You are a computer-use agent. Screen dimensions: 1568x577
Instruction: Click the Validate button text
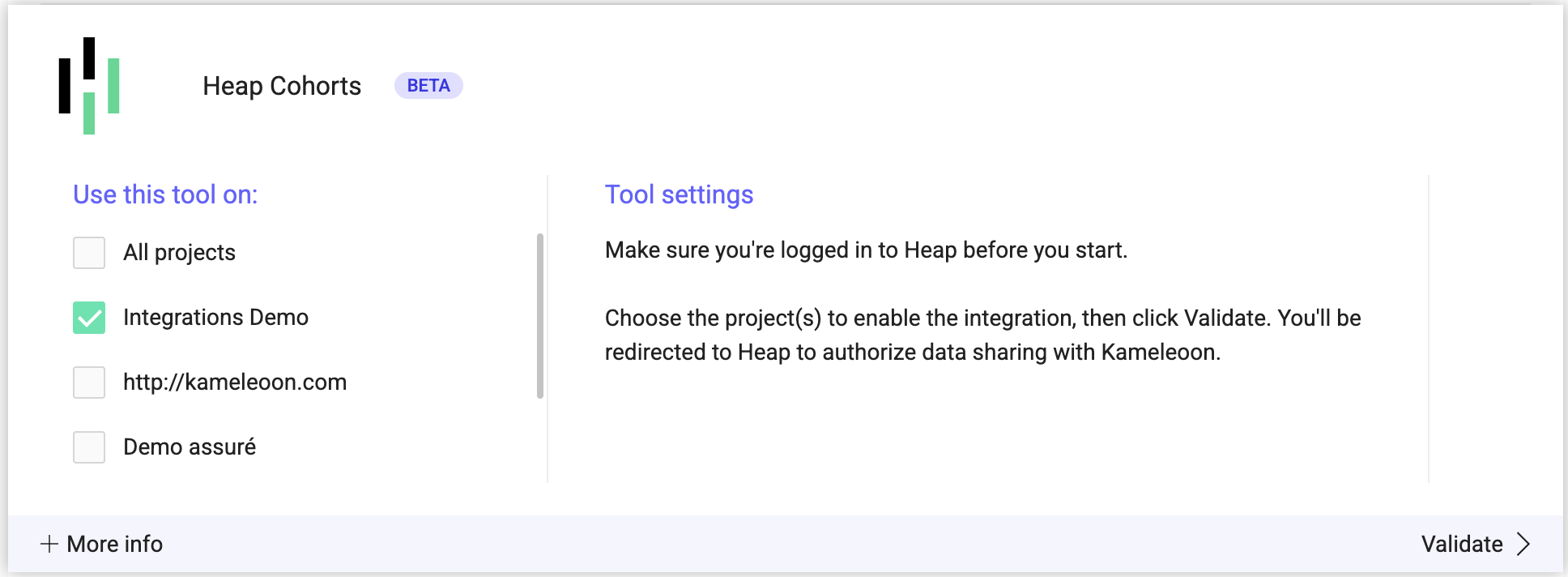(1462, 544)
